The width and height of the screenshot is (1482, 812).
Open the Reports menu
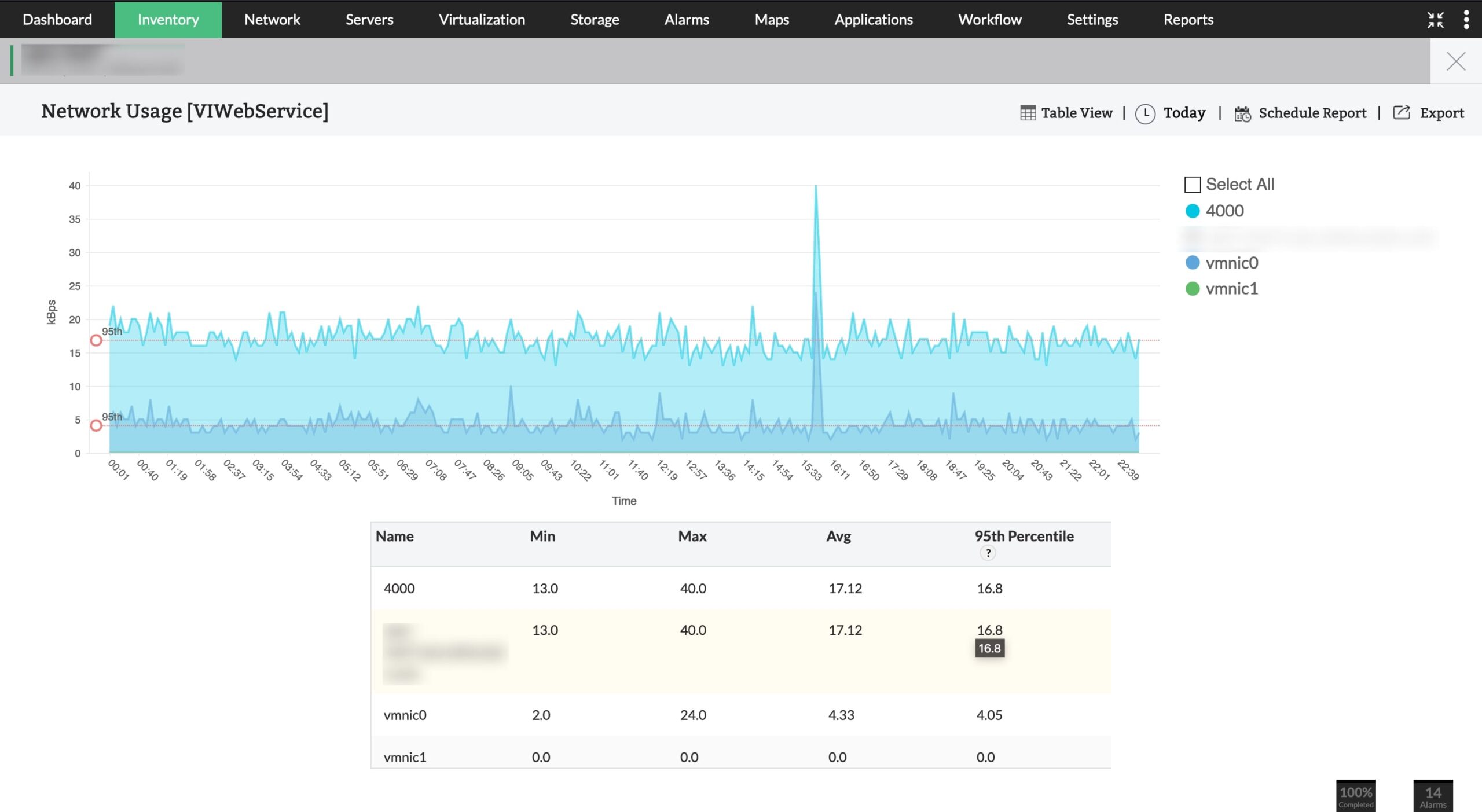[x=1188, y=19]
